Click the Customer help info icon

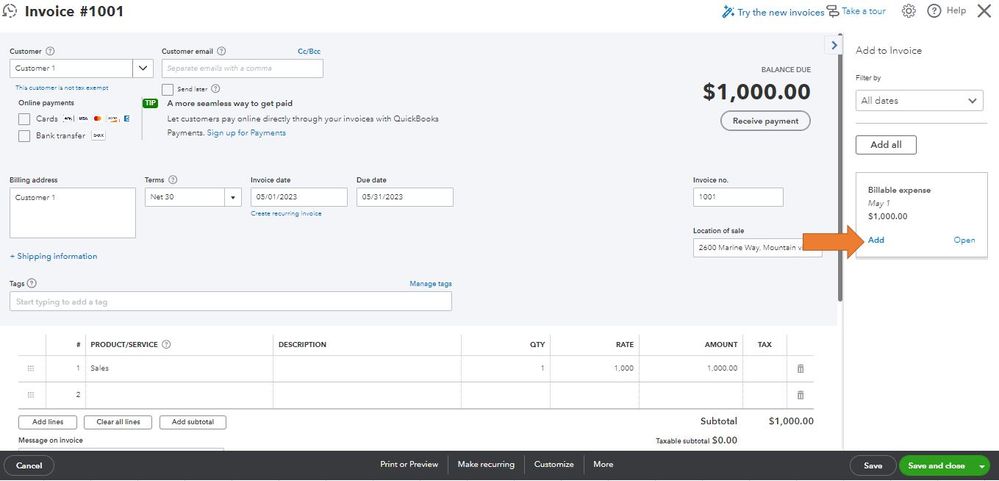[x=50, y=51]
